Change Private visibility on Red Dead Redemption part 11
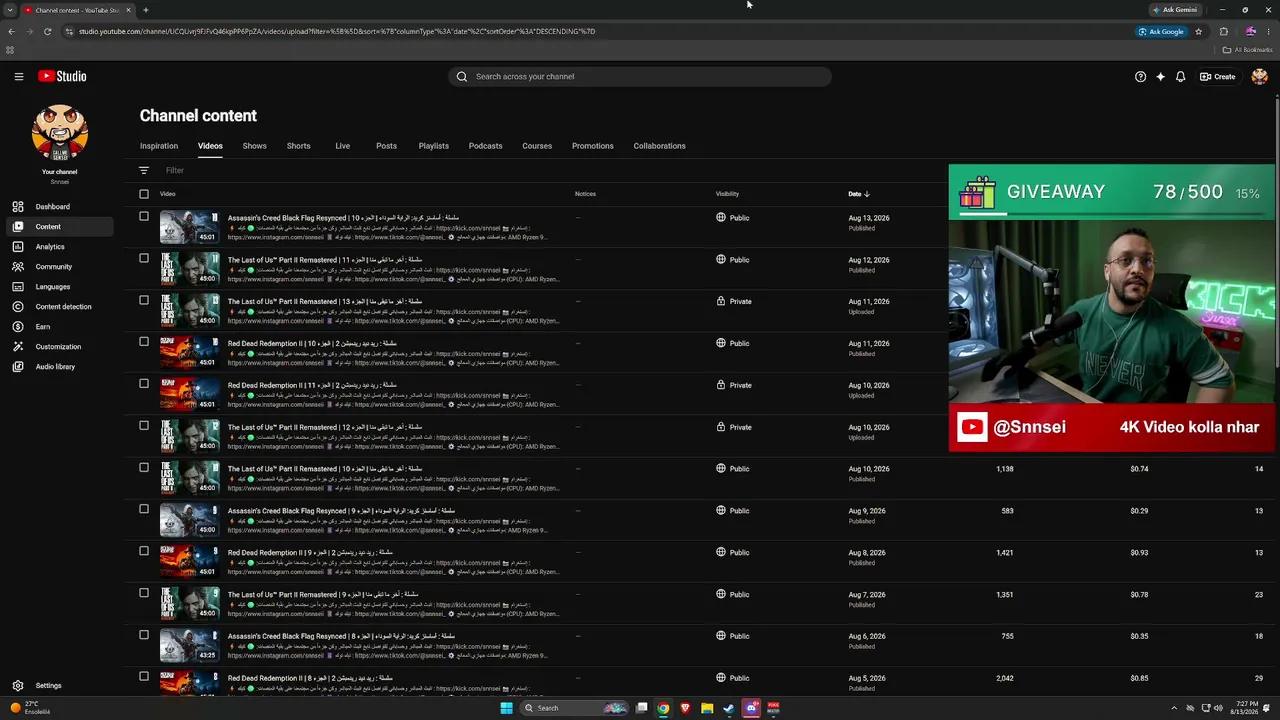This screenshot has height=720, width=1280. (734, 386)
